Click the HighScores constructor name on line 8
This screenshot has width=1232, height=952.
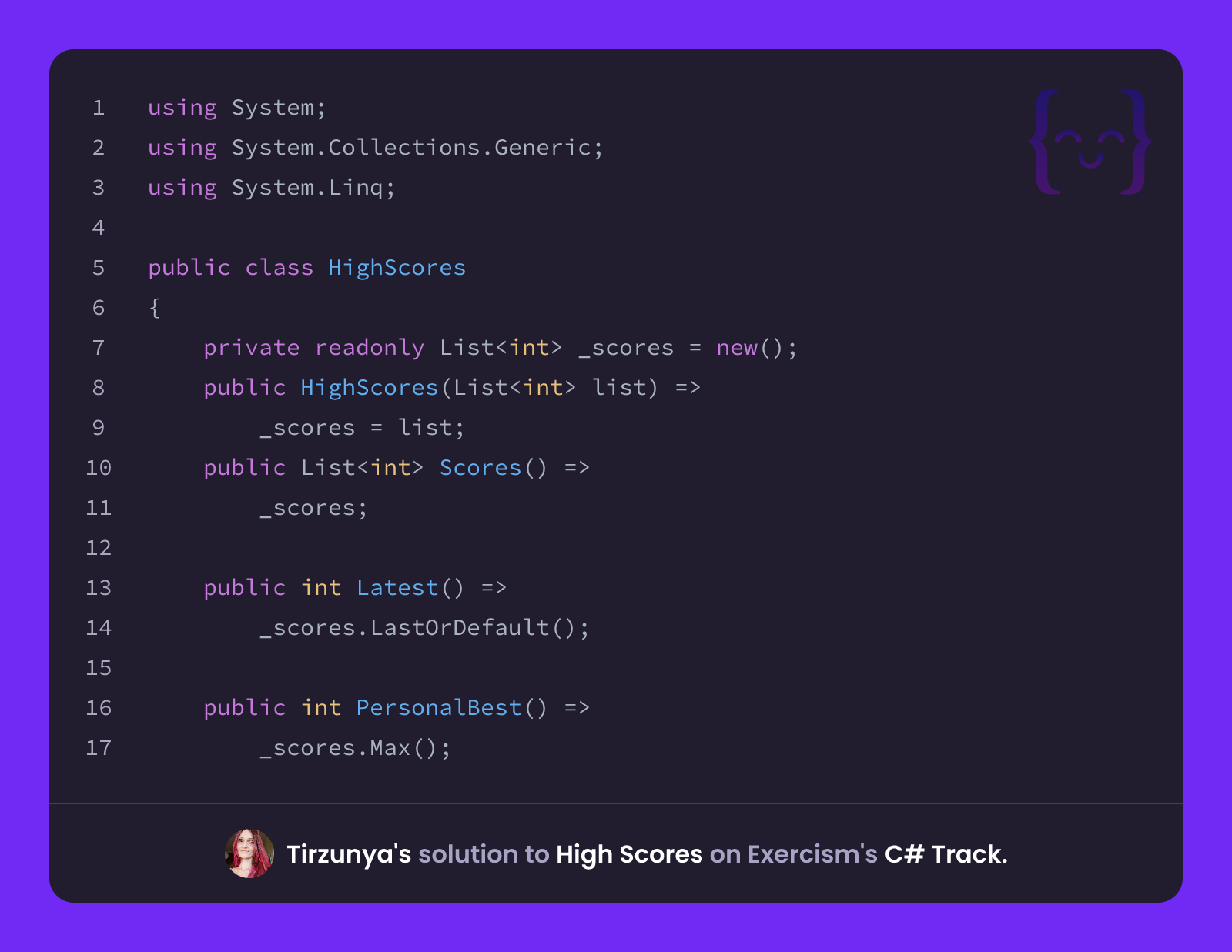click(x=370, y=388)
